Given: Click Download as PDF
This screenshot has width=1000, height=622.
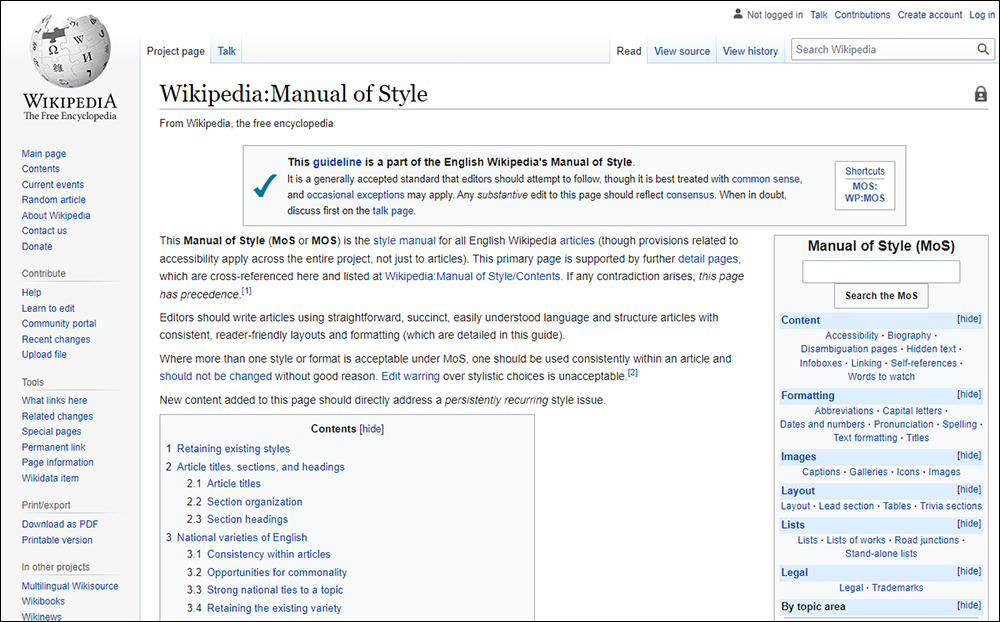Looking at the screenshot, I should coord(60,524).
